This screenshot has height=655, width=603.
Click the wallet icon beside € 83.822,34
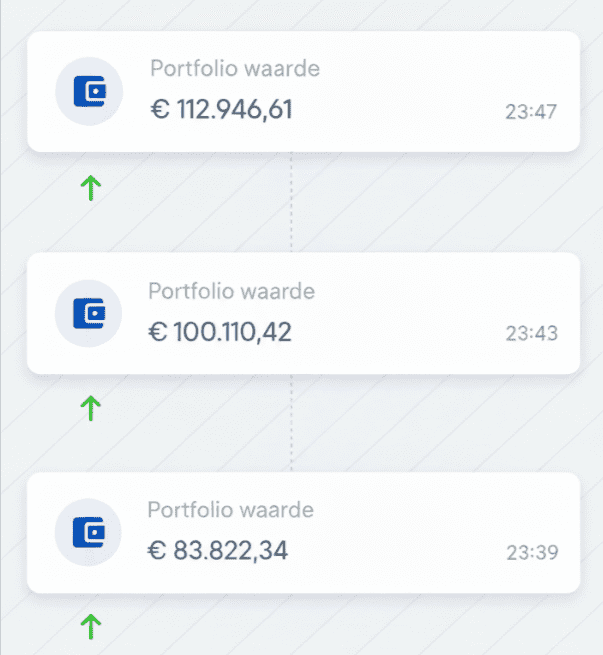click(x=88, y=533)
